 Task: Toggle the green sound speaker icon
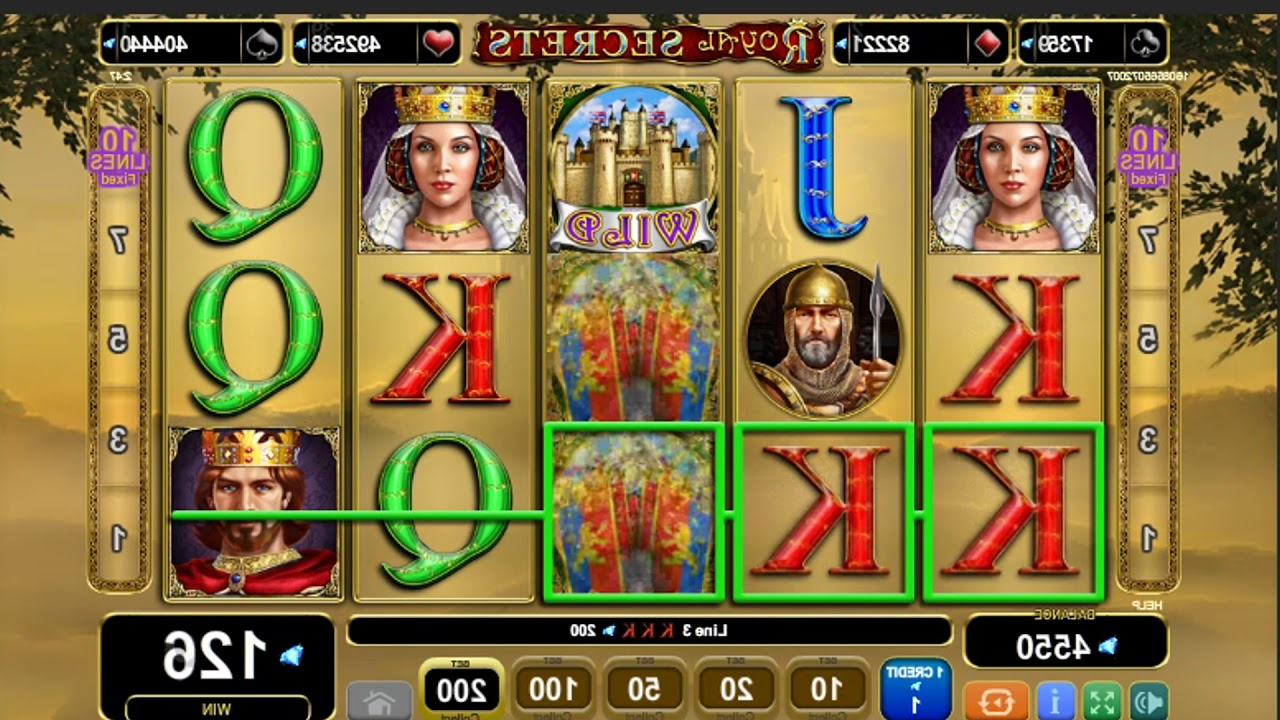pyautogui.click(x=1148, y=700)
